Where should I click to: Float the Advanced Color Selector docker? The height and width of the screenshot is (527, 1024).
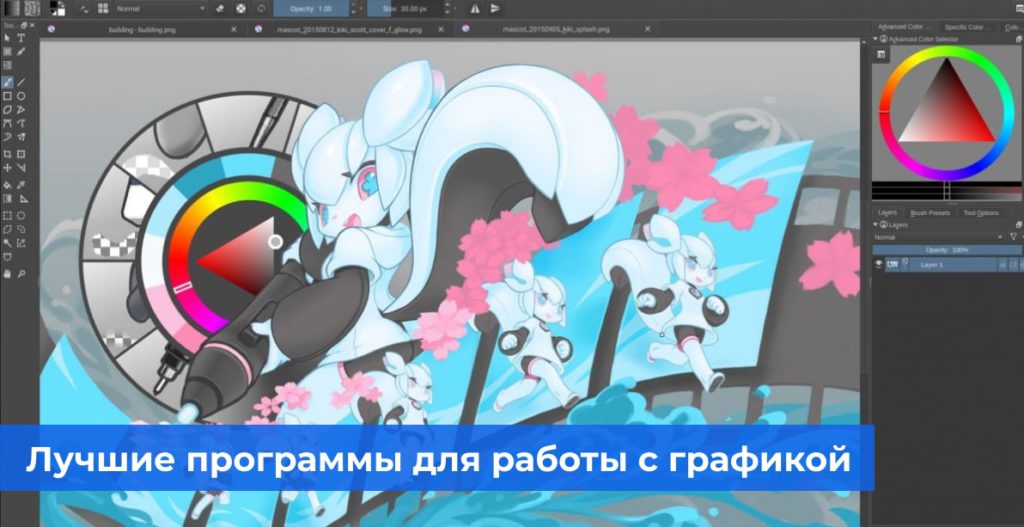click(x=1019, y=39)
